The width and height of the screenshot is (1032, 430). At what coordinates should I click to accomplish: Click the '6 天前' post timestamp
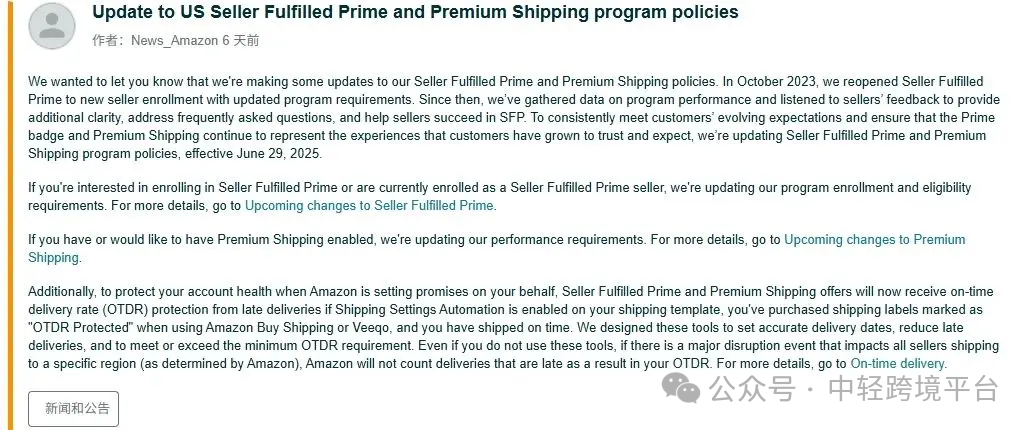[241, 41]
